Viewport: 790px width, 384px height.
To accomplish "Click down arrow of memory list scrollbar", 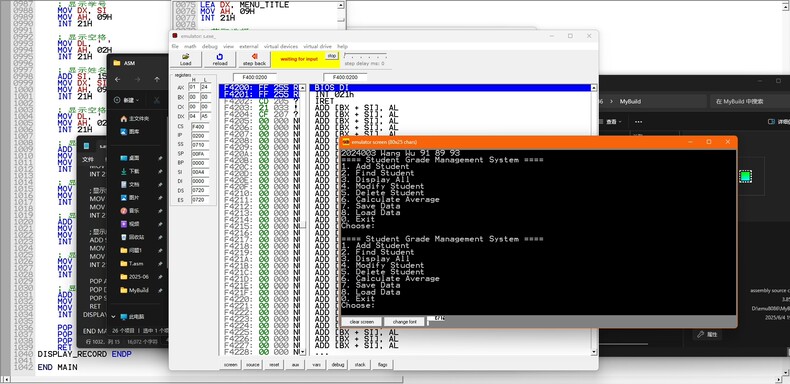I will (302, 351).
